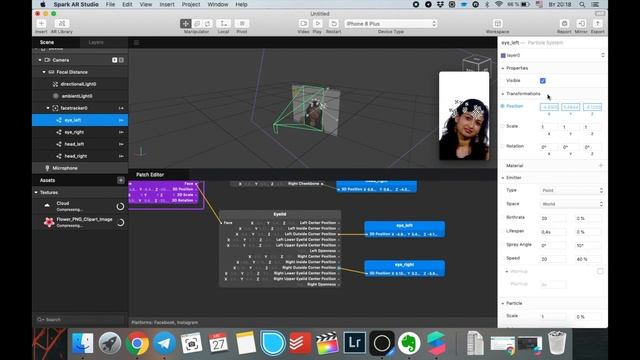
Task: Click the Lifespan value field
Action: [553, 232]
